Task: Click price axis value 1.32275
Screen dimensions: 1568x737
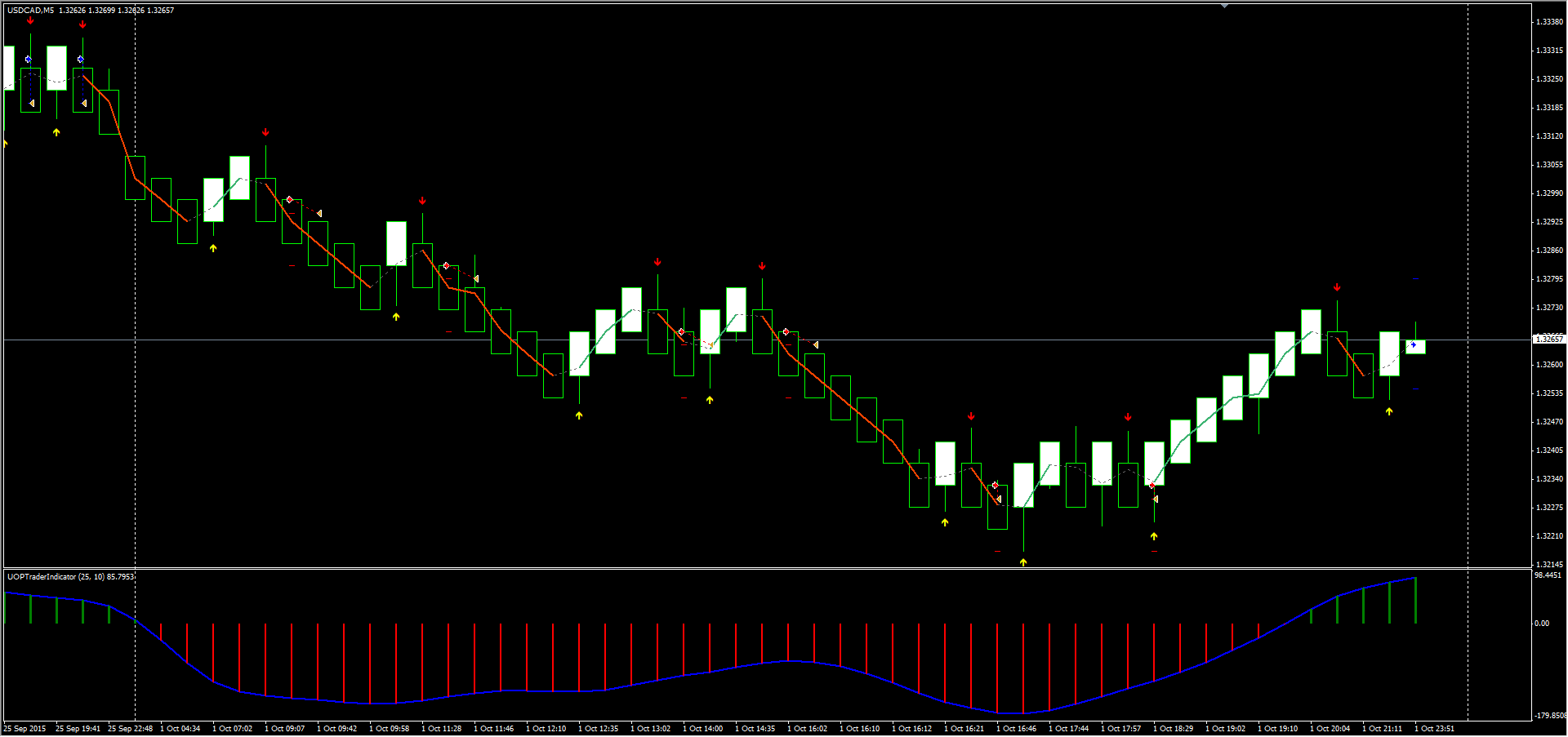Action: tap(1550, 508)
